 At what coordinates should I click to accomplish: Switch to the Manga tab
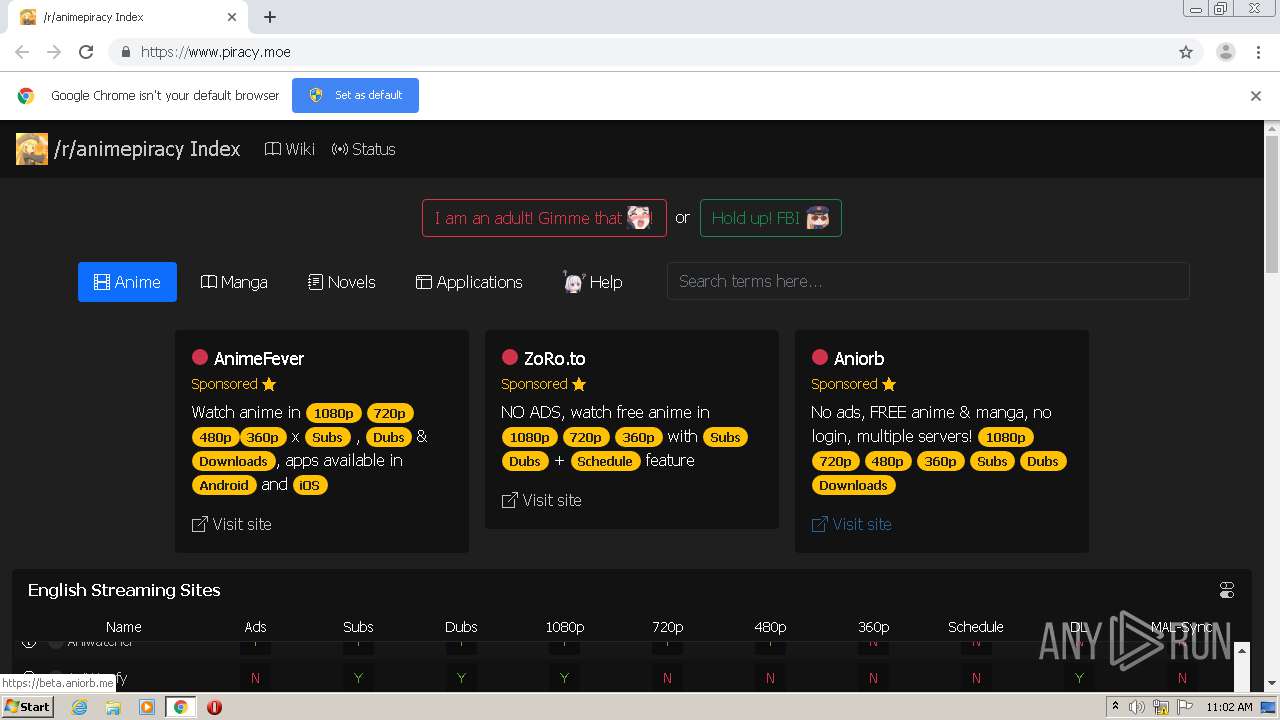(234, 282)
